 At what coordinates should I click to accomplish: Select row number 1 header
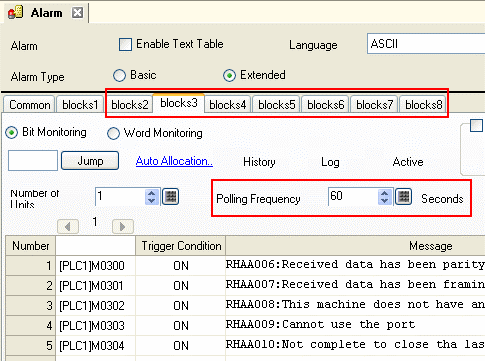pos(31,266)
